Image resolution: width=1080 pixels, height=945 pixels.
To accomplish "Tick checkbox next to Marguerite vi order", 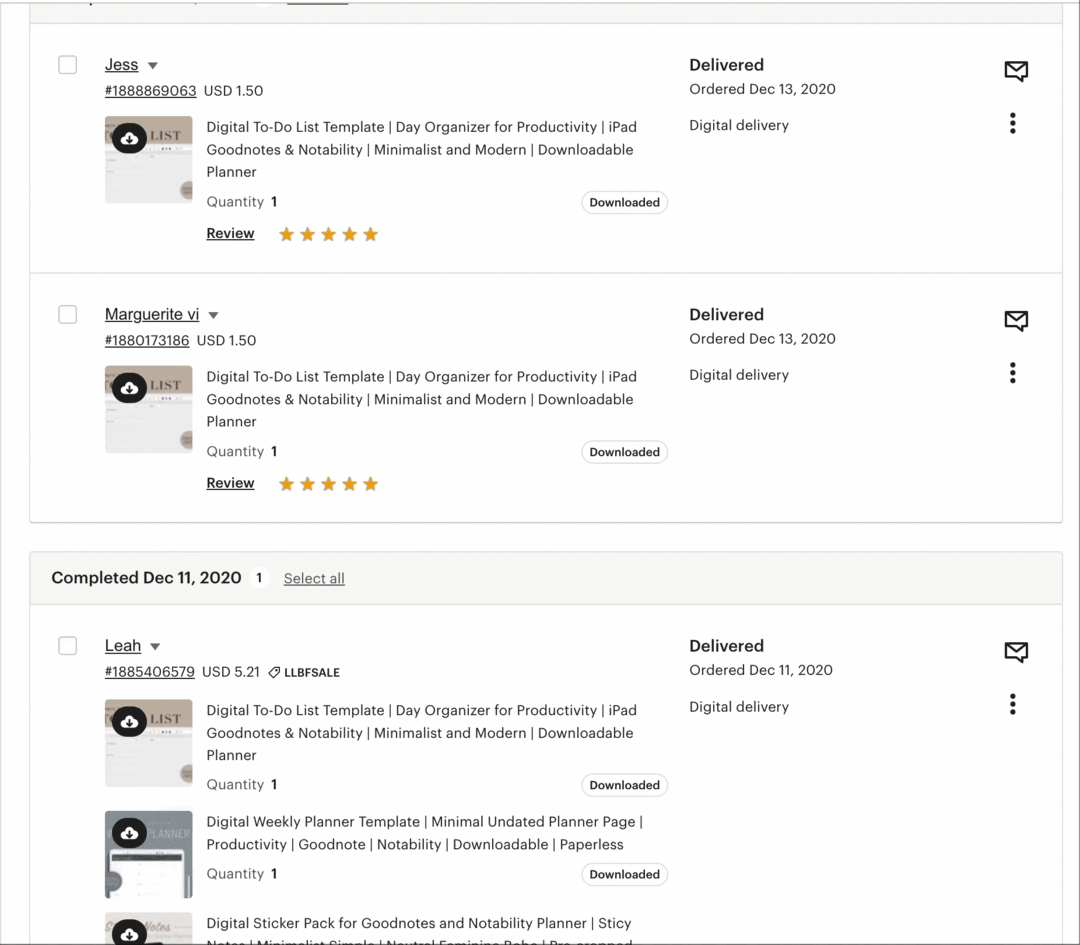I will point(67,314).
